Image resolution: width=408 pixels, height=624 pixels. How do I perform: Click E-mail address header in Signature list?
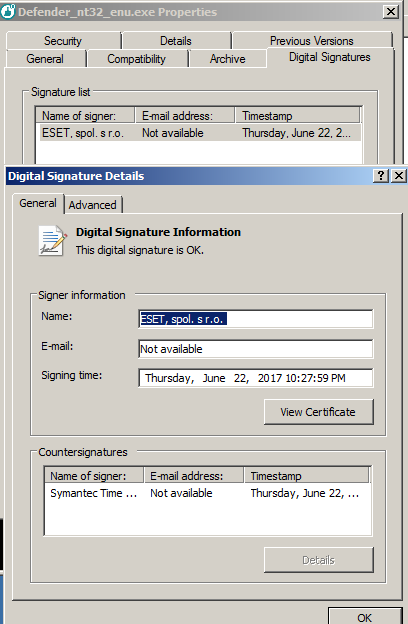click(185, 116)
